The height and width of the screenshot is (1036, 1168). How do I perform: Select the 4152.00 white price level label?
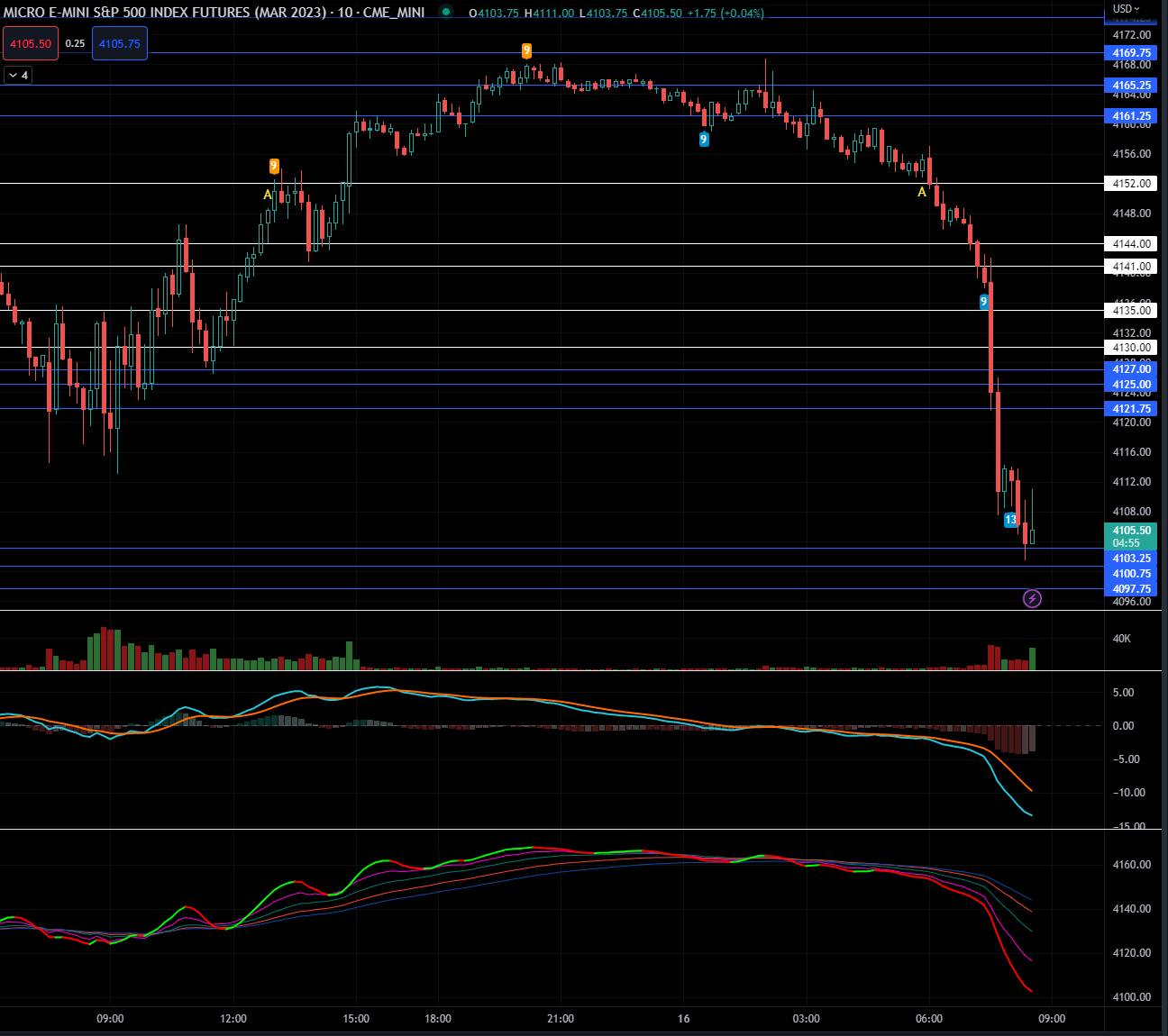click(1130, 184)
